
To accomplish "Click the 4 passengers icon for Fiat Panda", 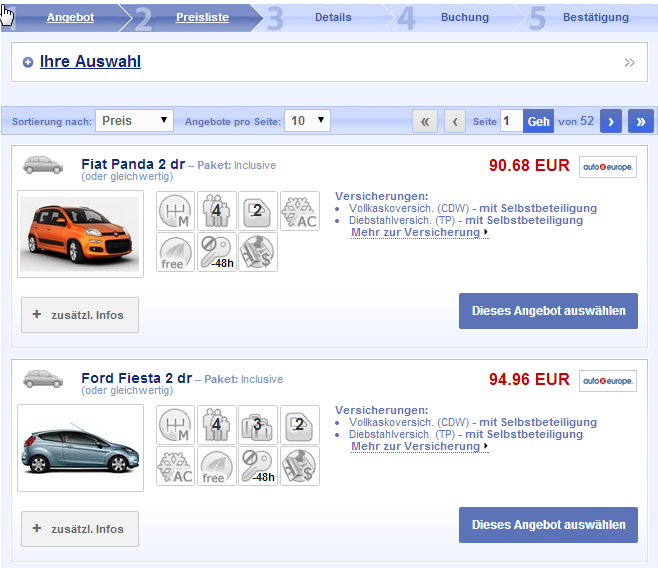I will coord(217,211).
